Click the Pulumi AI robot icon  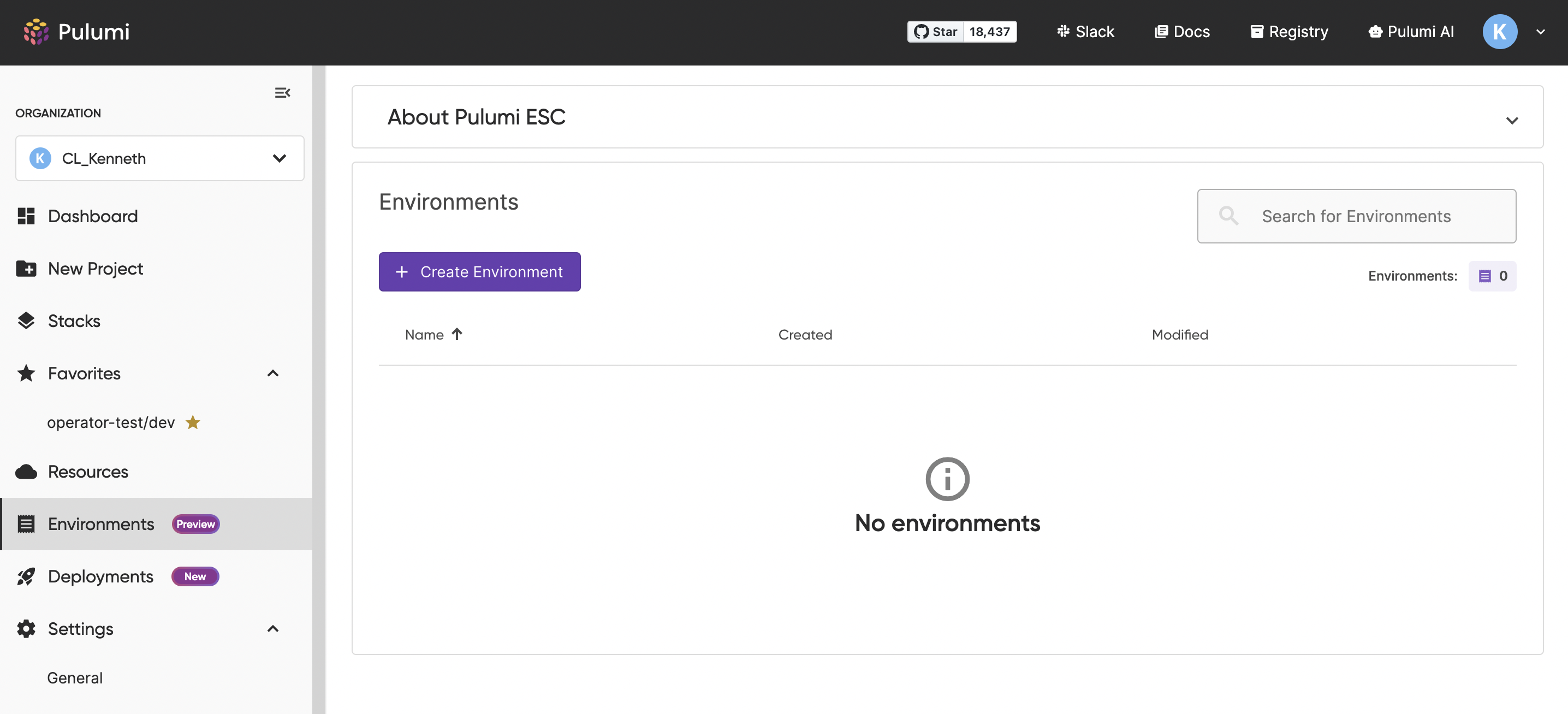click(x=1376, y=32)
